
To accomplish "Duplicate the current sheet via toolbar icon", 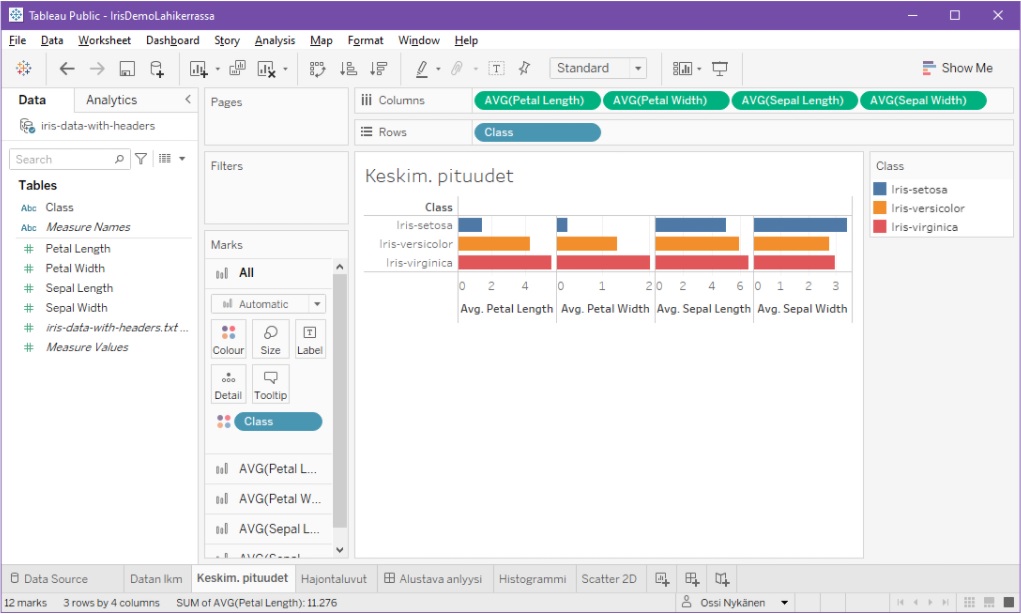I will click(238, 68).
